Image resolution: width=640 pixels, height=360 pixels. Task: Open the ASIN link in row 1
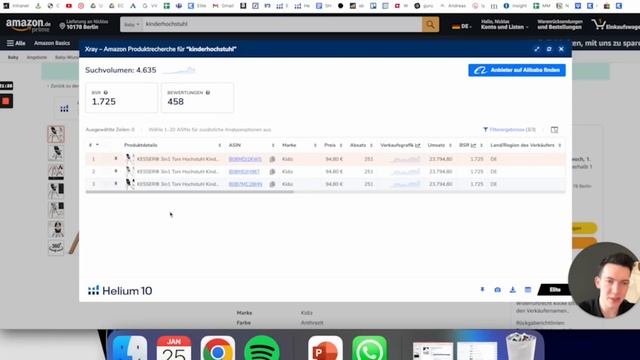(x=245, y=159)
